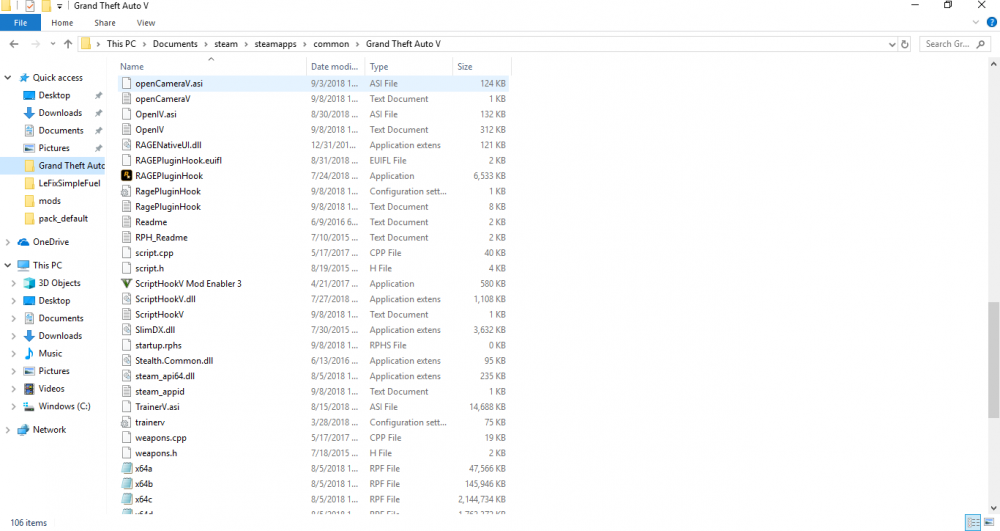Expand the OneDrive tree node
1000x531 pixels.
(8, 242)
